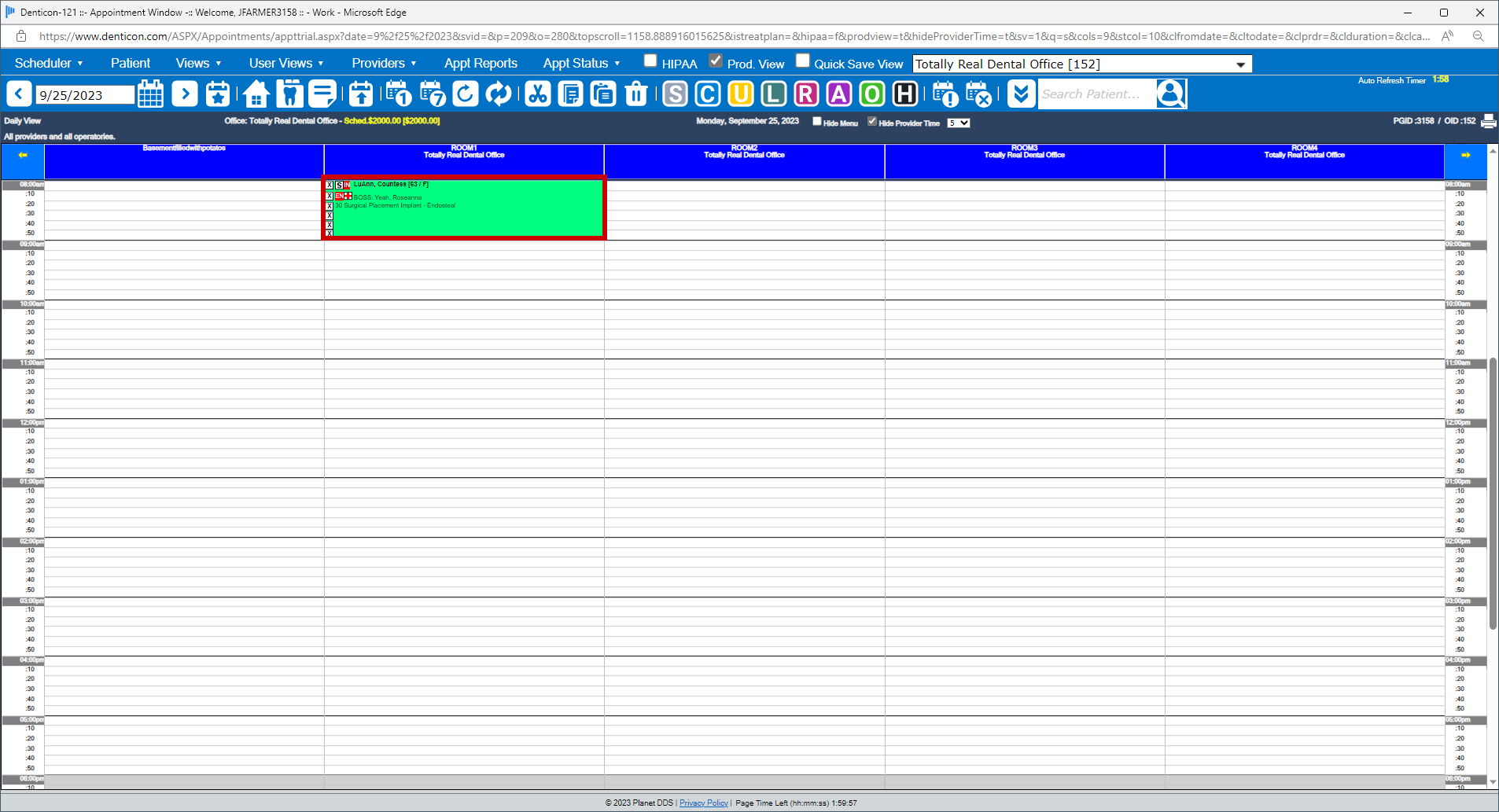Click the ROOM1 column header
This screenshot has height=812, width=1499.
click(x=464, y=161)
